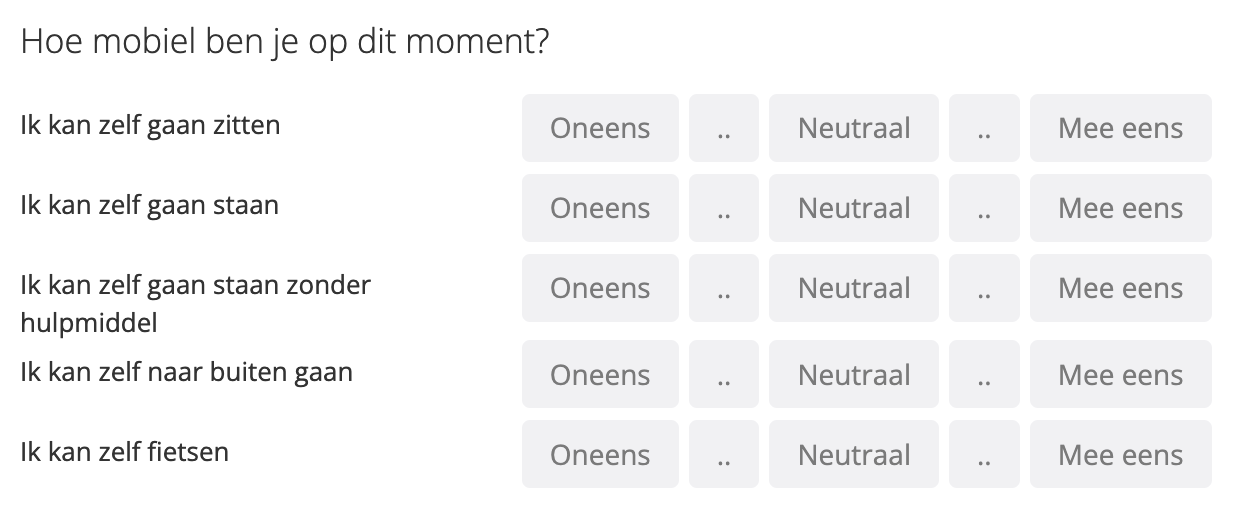Choose Neutraal for 'Ik kan zelf gaan zitten'
Viewport: 1250px width, 522px height.
854,128
